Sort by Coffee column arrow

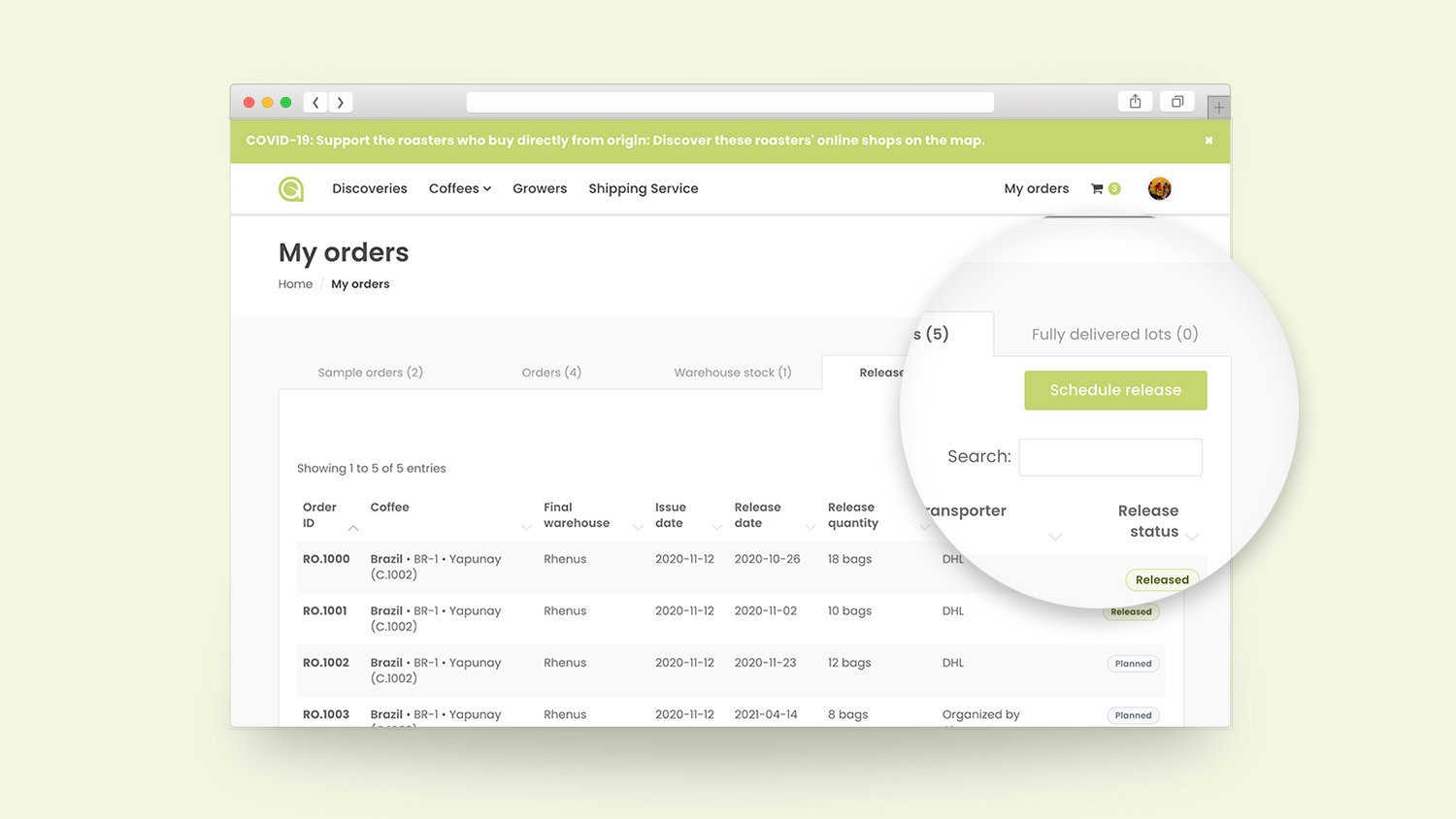pos(526,528)
